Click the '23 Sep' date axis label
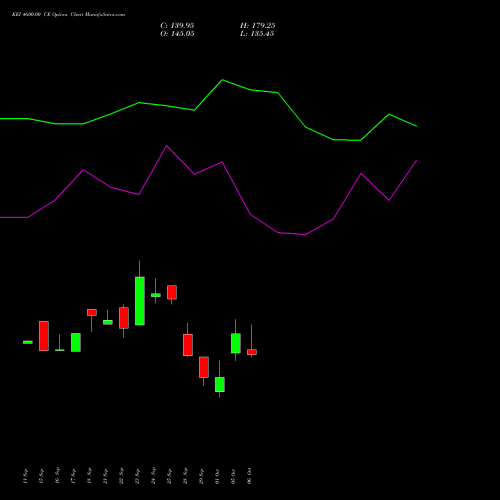 [138, 476]
